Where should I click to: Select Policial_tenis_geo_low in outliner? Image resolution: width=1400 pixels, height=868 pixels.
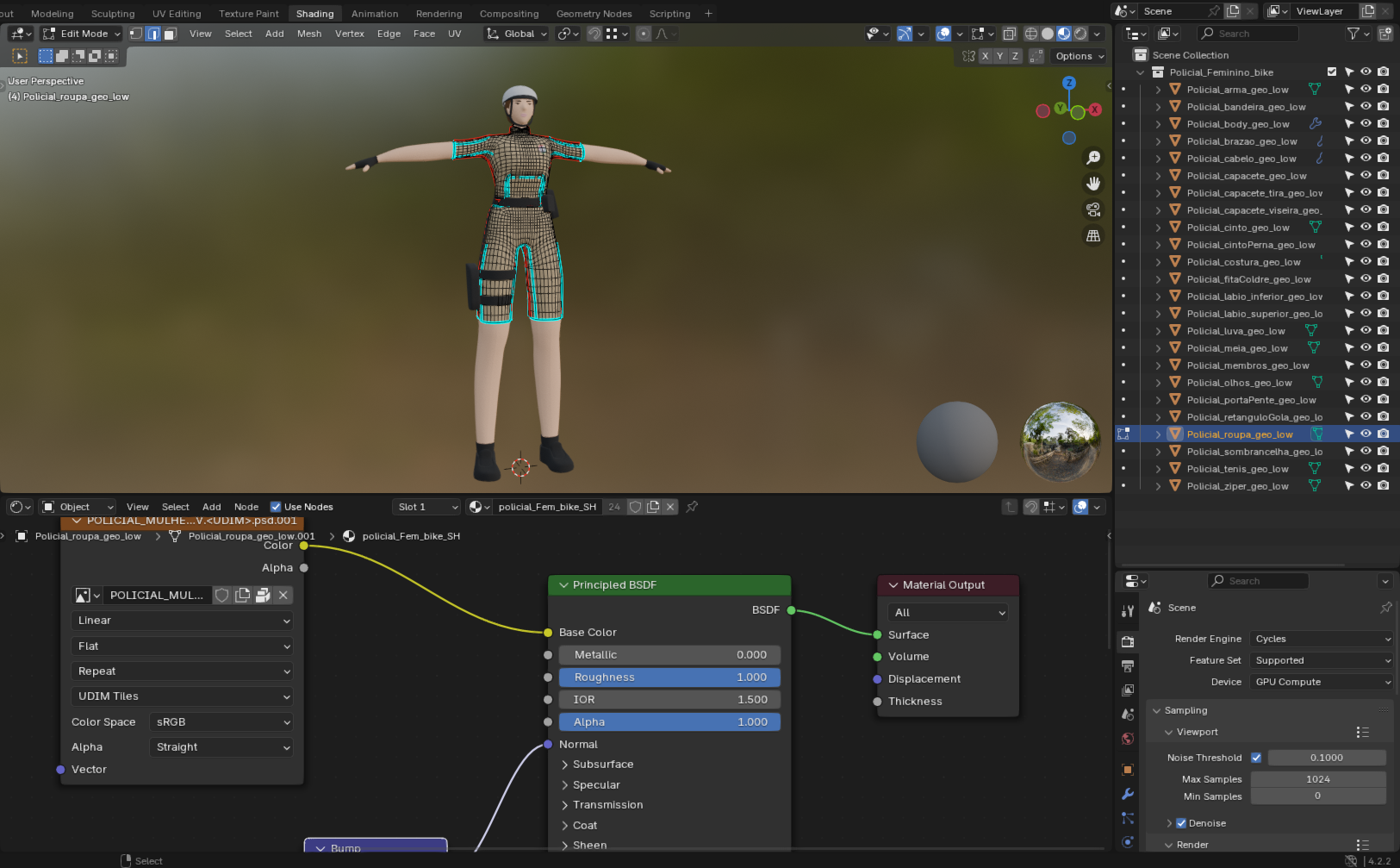click(1237, 469)
